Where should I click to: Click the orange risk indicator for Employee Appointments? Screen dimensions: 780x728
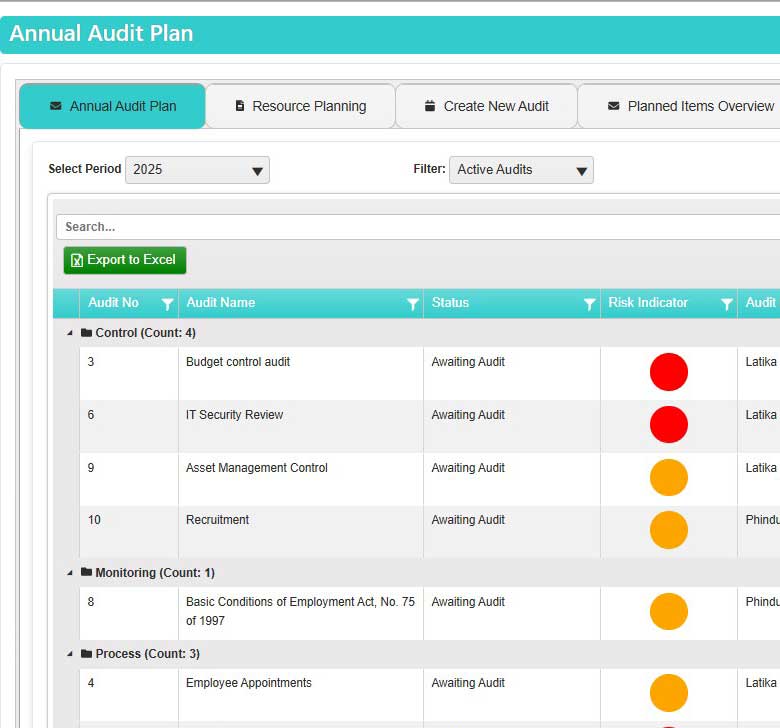point(669,693)
